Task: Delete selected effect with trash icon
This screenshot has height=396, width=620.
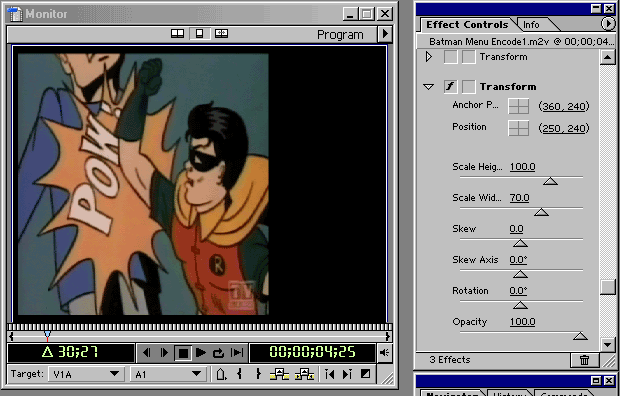Action: pyautogui.click(x=584, y=360)
